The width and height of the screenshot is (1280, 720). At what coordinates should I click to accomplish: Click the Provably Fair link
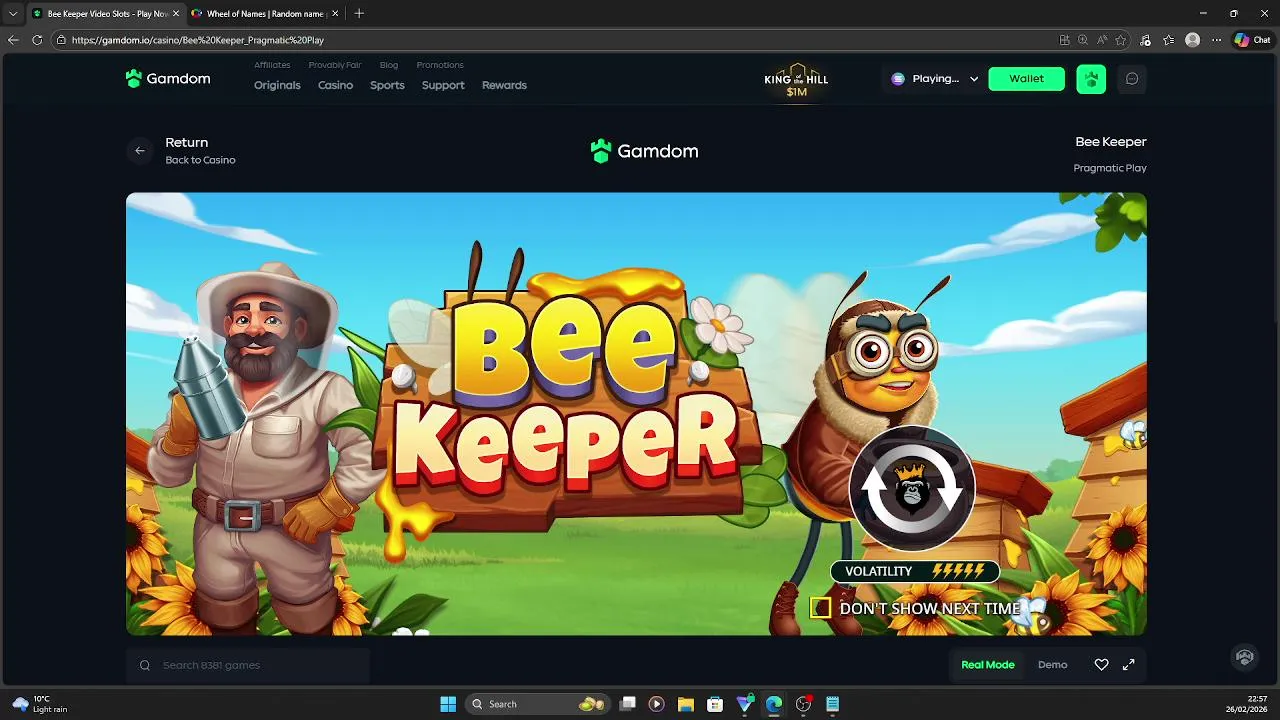pyautogui.click(x=335, y=65)
